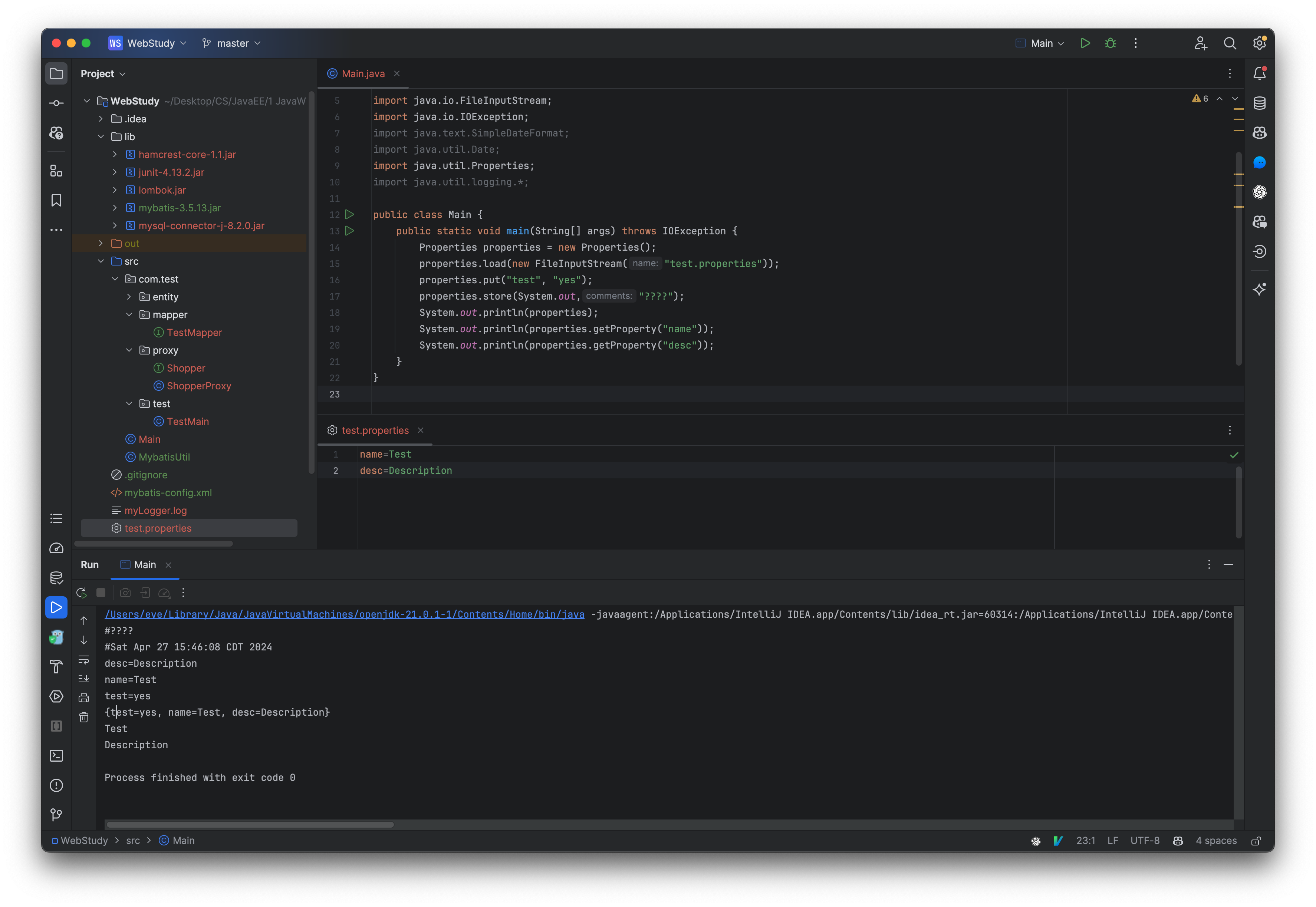The height and width of the screenshot is (907, 1316).
Task: Close the Main.java tab
Action: tap(397, 73)
